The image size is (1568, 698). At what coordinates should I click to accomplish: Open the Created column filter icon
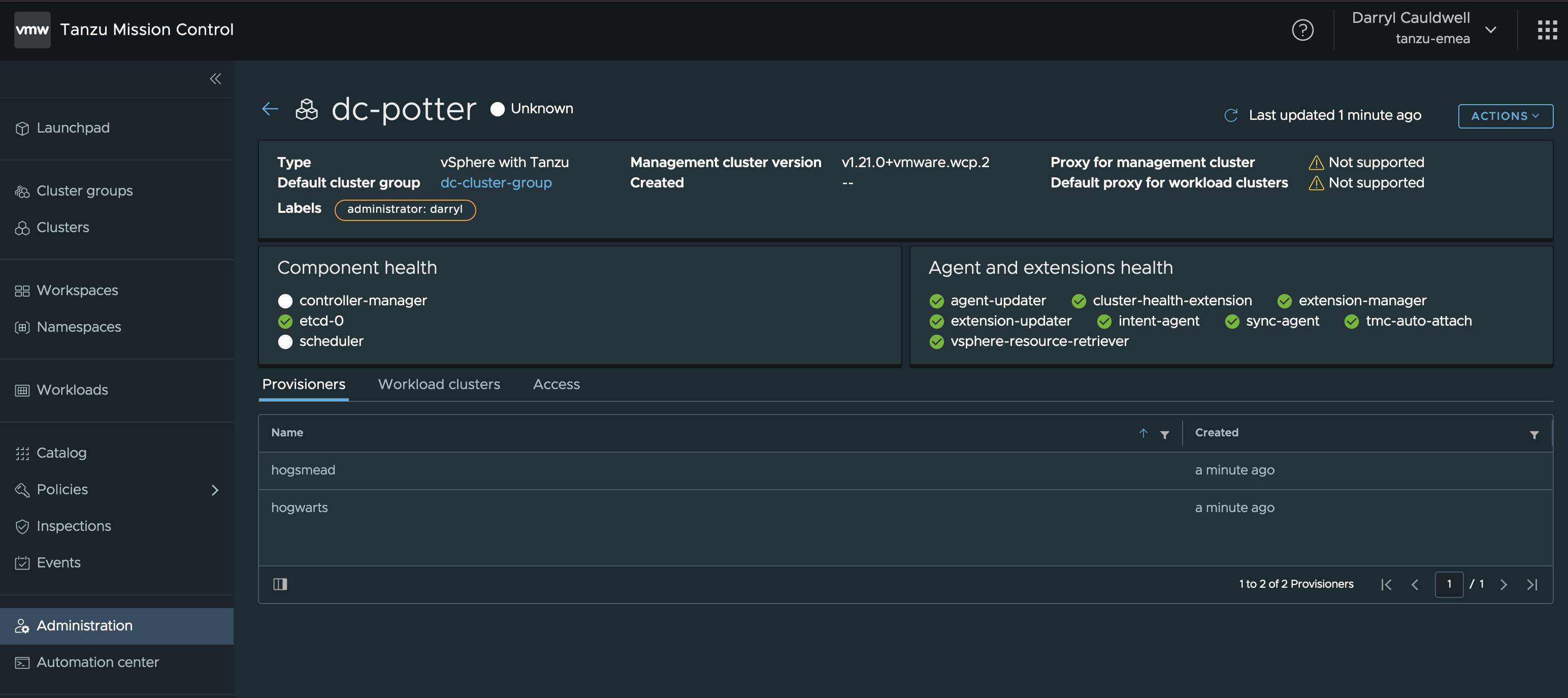[1534, 434]
